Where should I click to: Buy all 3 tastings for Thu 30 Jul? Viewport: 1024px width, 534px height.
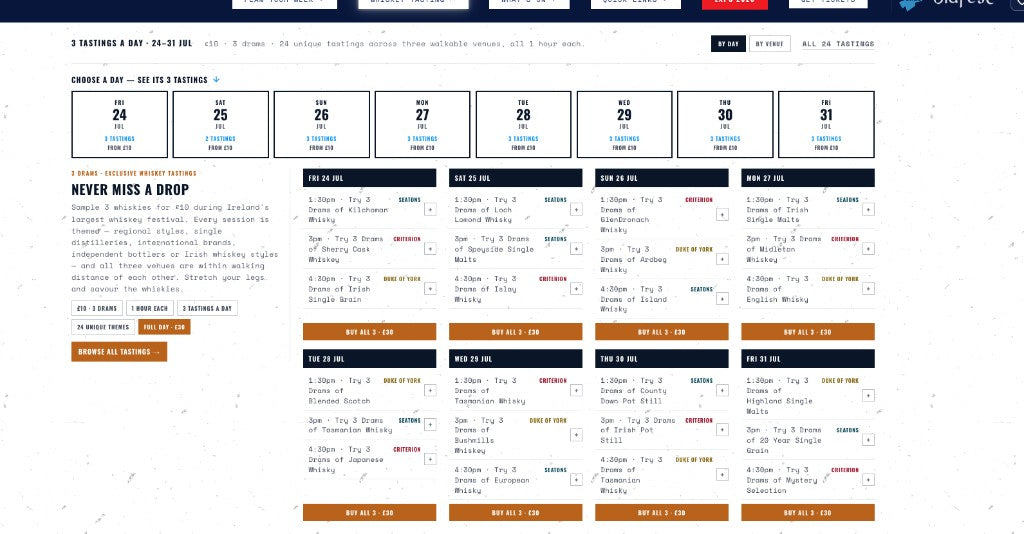click(x=662, y=512)
